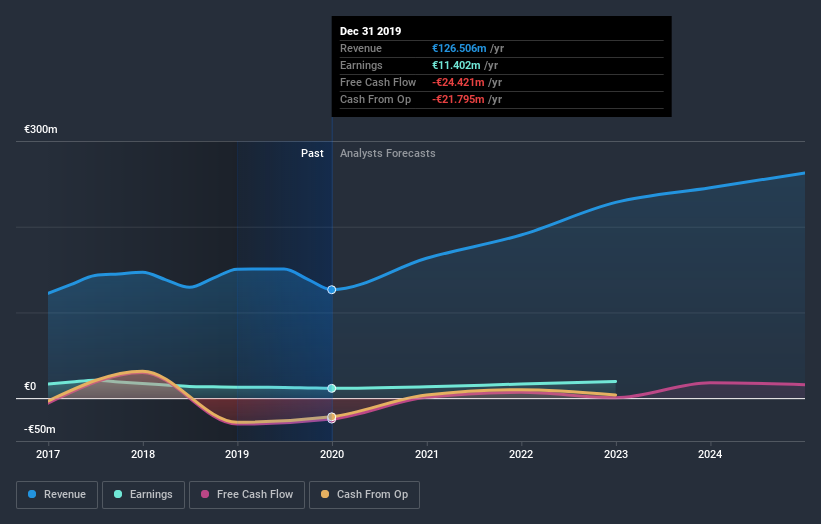Click the 2017 x-axis label
The image size is (821, 524).
(x=48, y=454)
